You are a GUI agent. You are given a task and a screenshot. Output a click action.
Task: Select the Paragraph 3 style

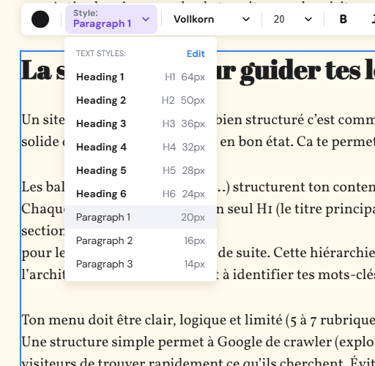pos(141,264)
